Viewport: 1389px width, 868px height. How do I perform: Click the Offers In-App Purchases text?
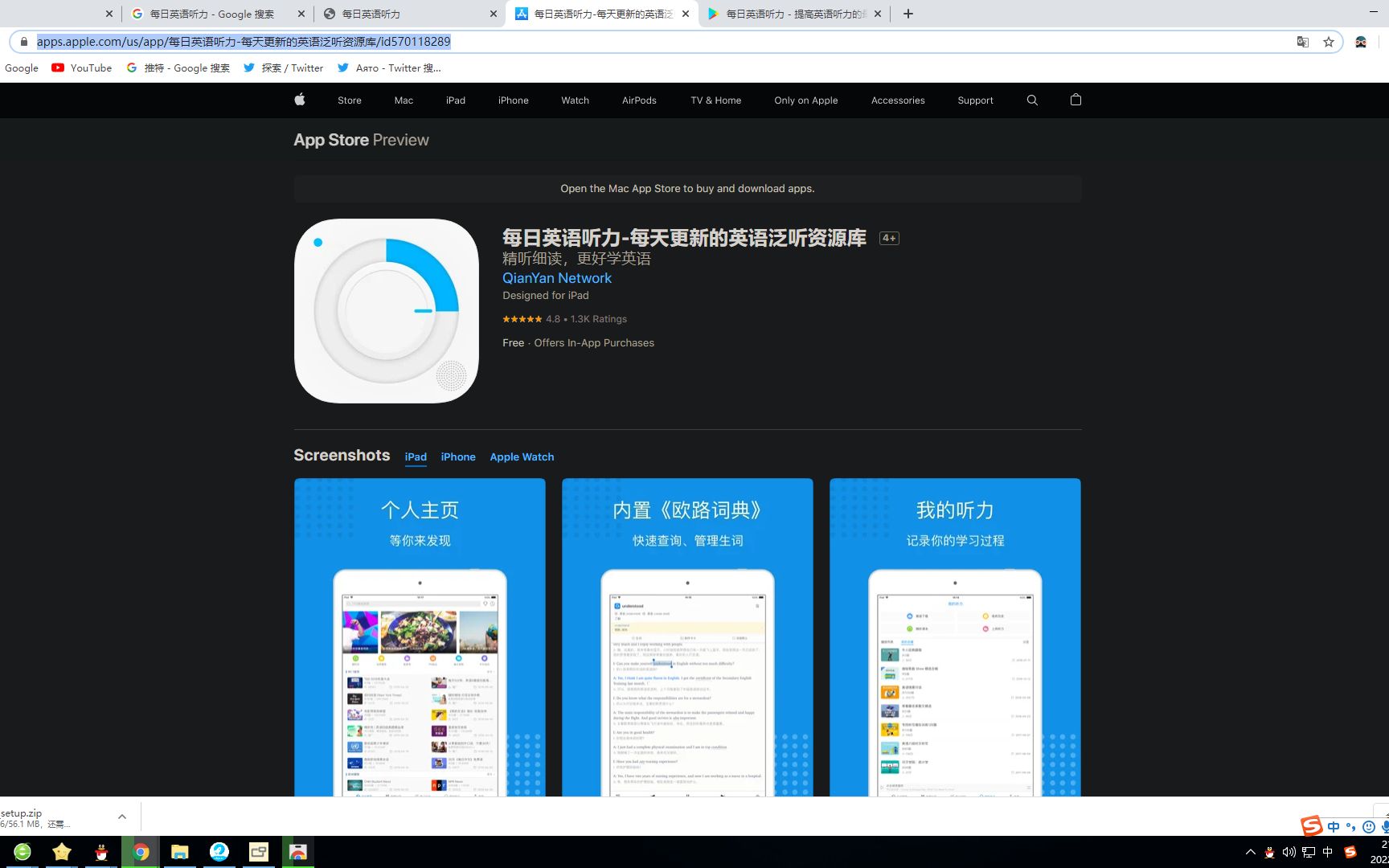(594, 343)
